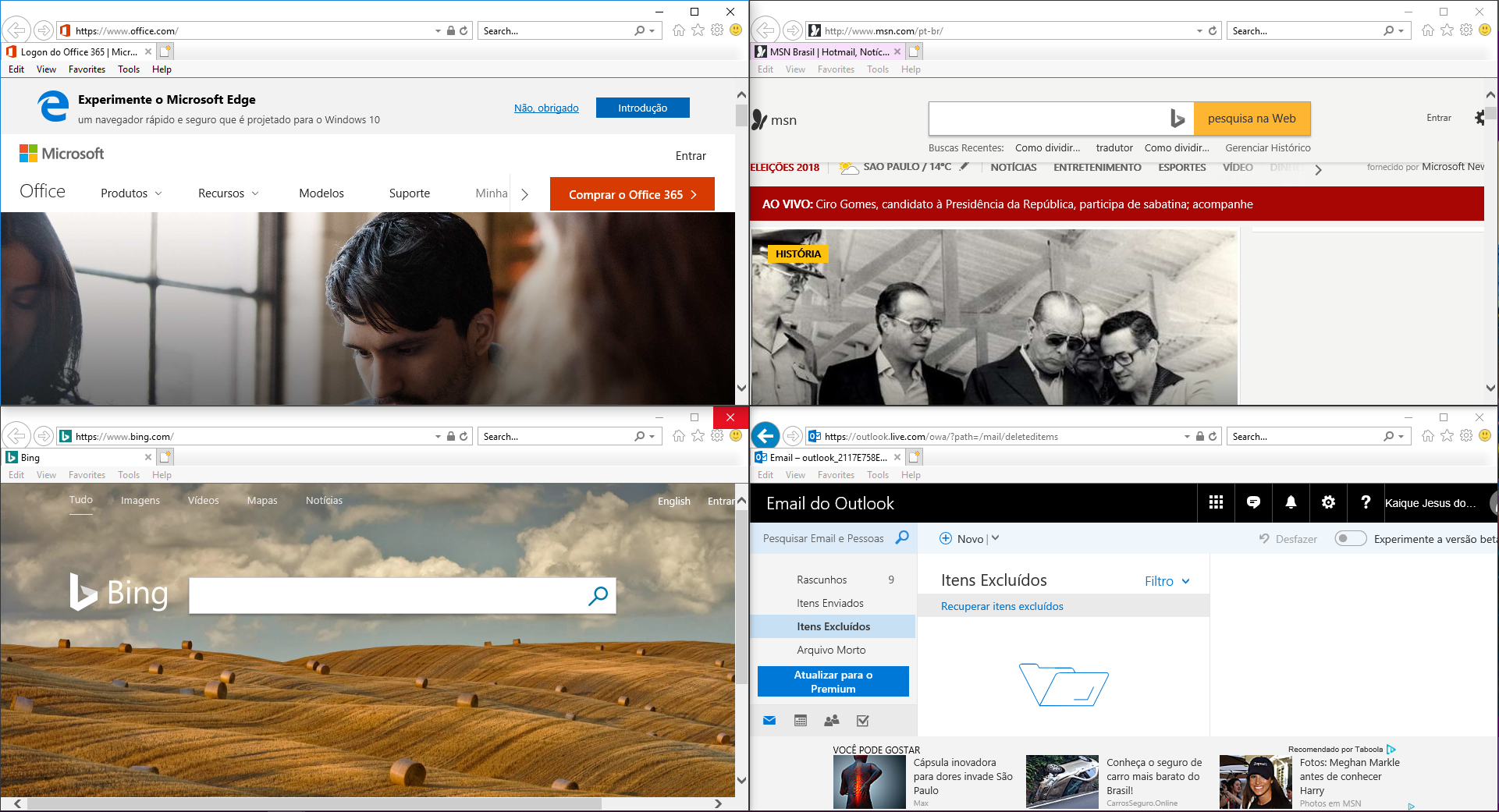Click the Outlook help question mark
The width and height of the screenshot is (1499, 812).
point(1366,502)
